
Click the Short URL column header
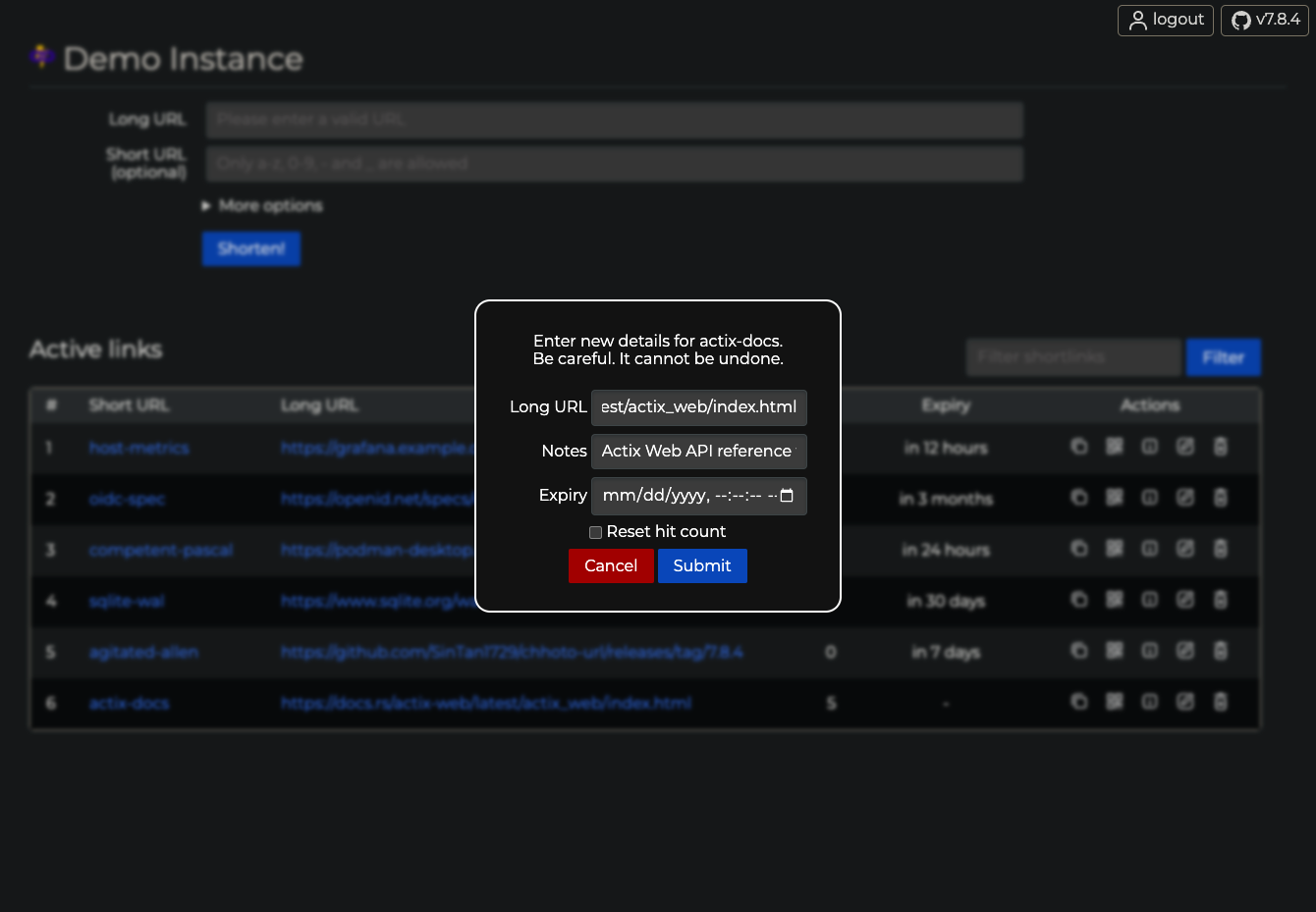click(129, 405)
